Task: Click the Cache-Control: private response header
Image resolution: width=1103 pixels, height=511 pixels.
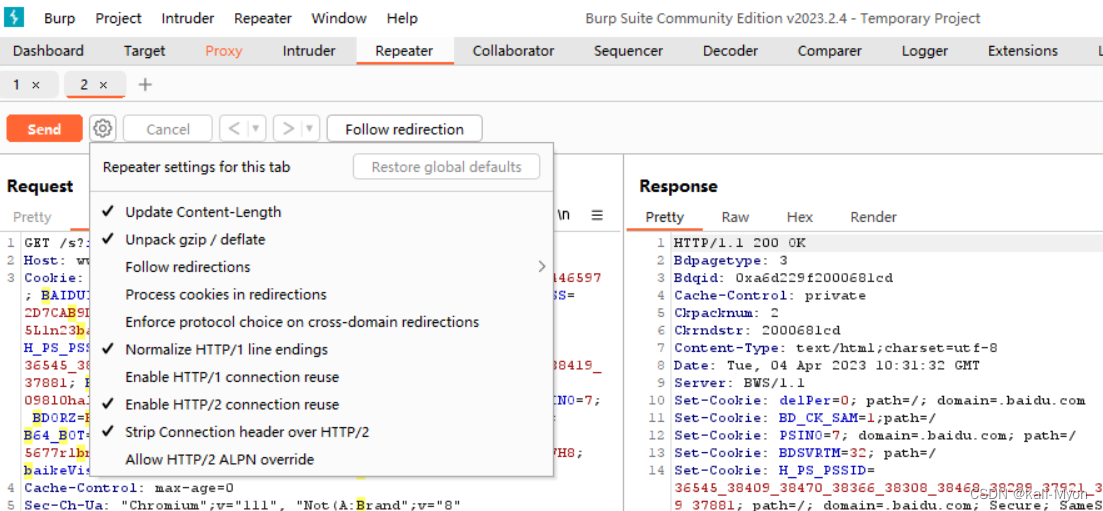Action: 770,296
